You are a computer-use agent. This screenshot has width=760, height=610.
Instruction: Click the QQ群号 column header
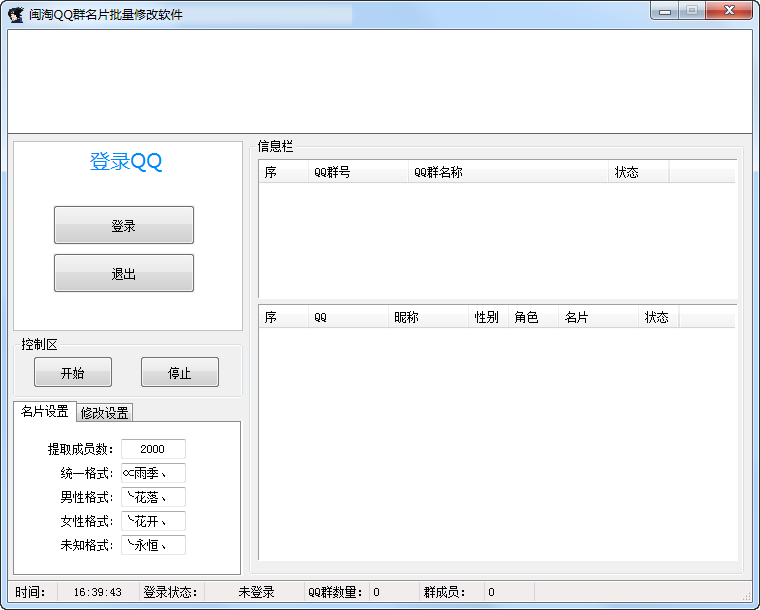tap(358, 172)
